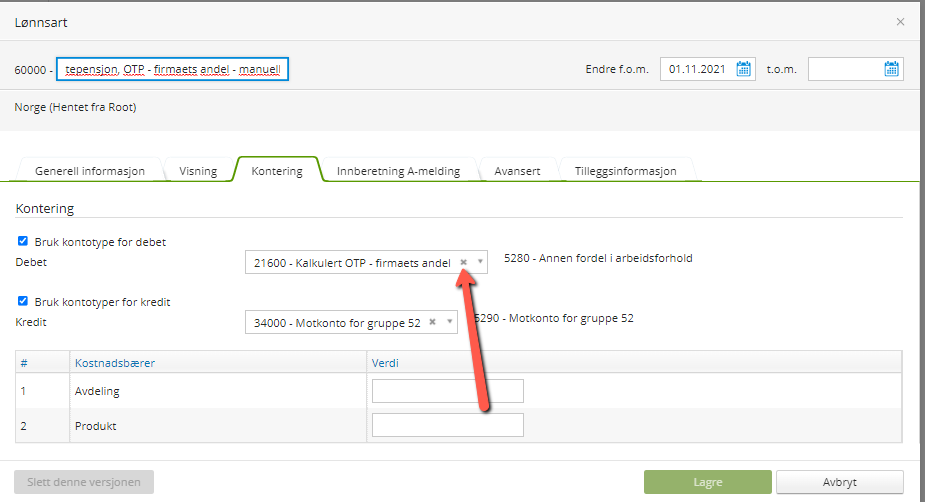This screenshot has width=925, height=502.
Task: Click the Avbryt button
Action: [840, 482]
